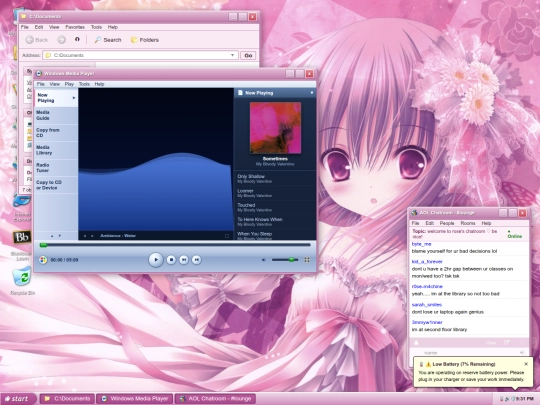Click the volume icon in system tray
Image resolution: width=540 pixels, height=405 pixels.
coord(507,399)
